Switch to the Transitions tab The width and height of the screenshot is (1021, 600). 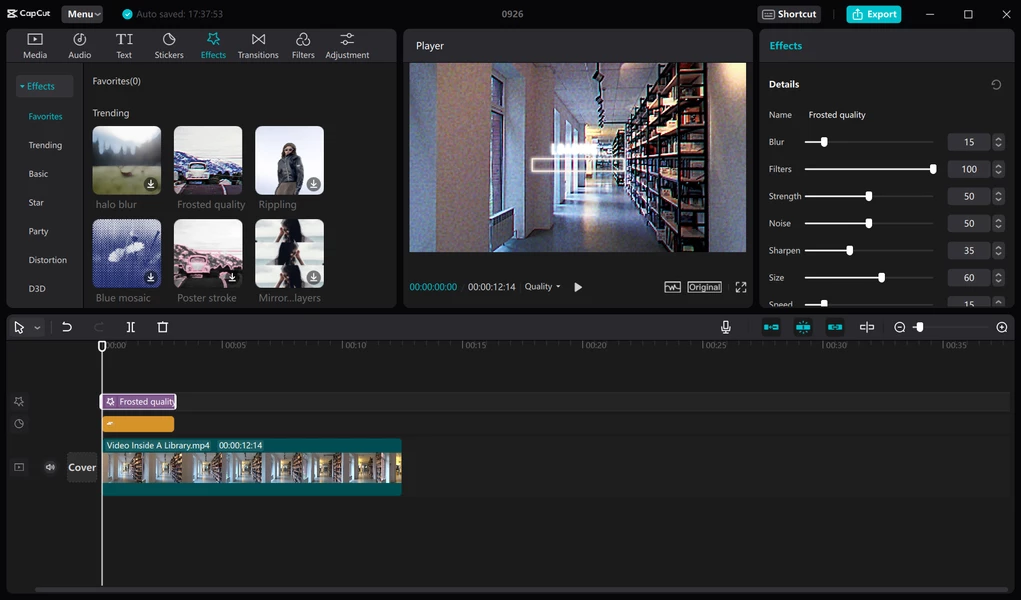[258, 45]
